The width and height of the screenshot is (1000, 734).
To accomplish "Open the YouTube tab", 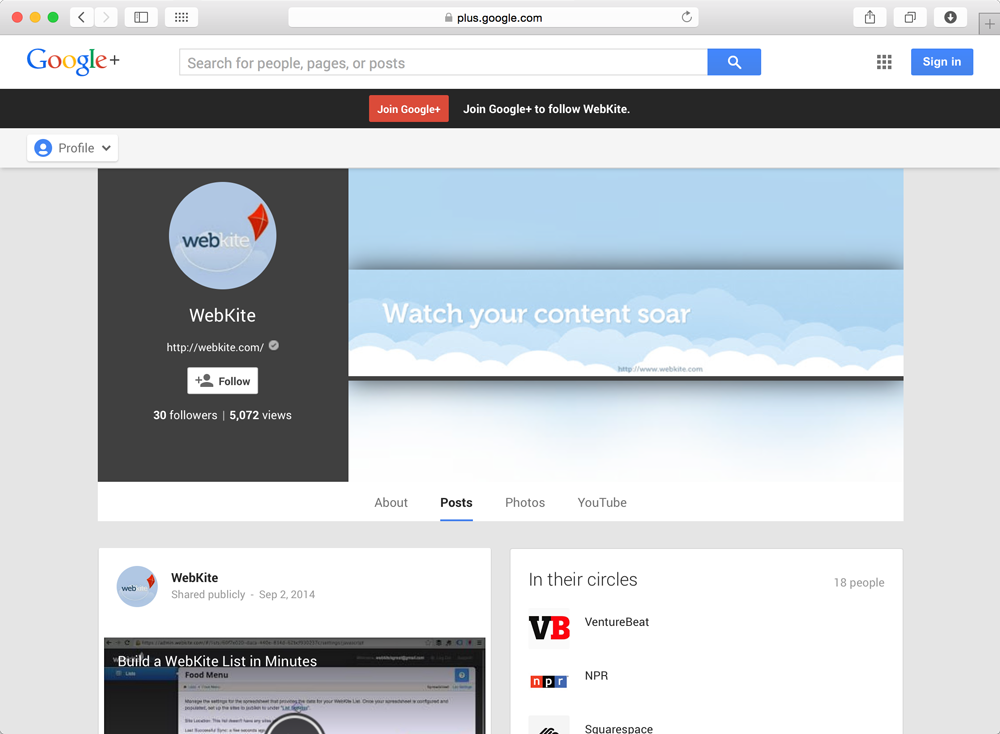I will tap(602, 503).
